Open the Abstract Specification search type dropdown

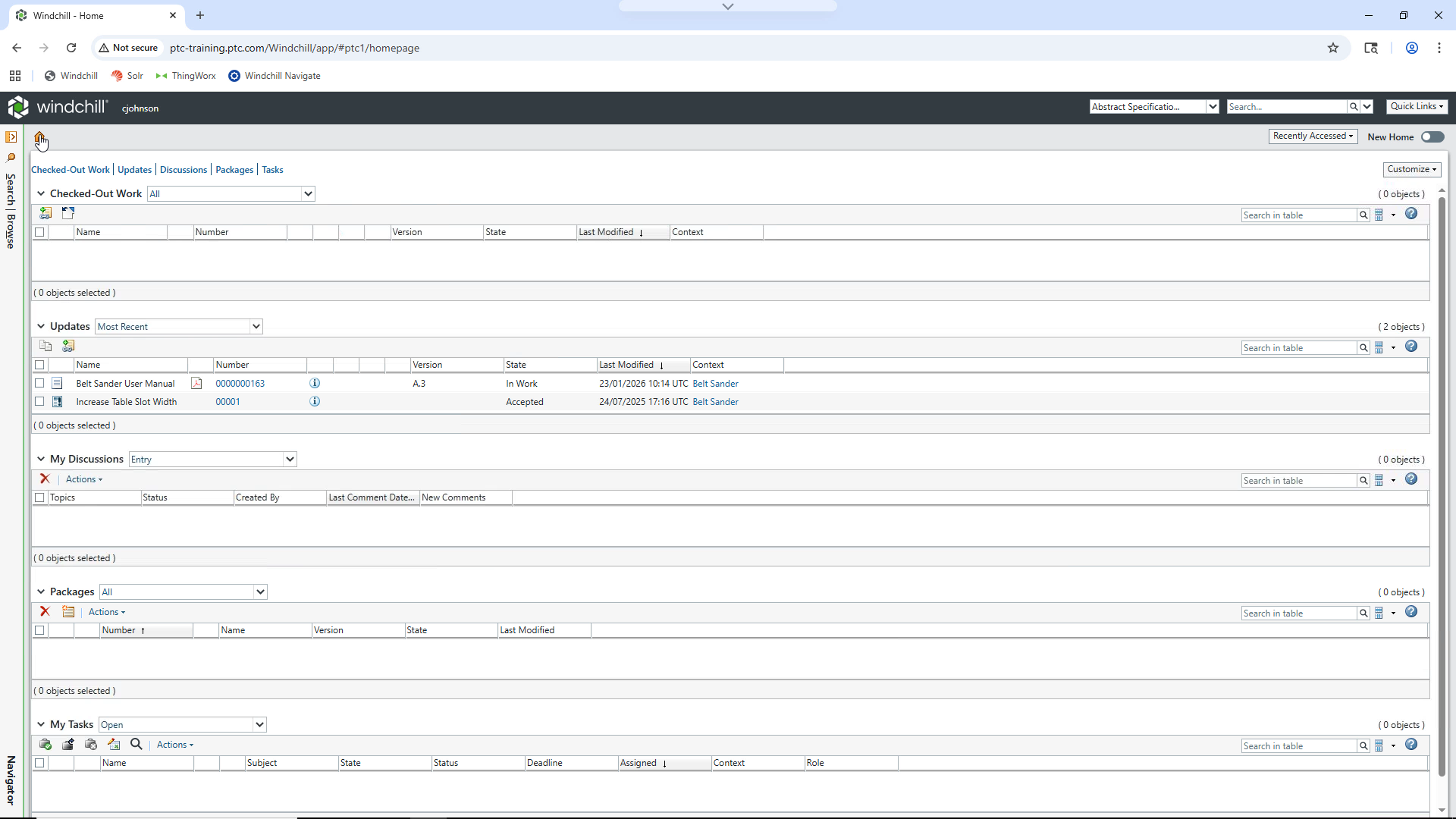(1154, 107)
